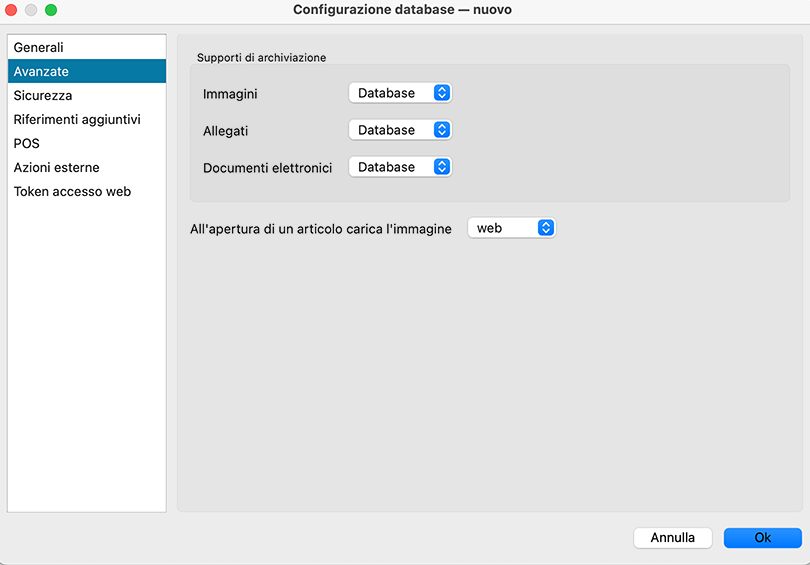Open the image loading source dropdown set to web
810x565 pixels.
click(511, 228)
